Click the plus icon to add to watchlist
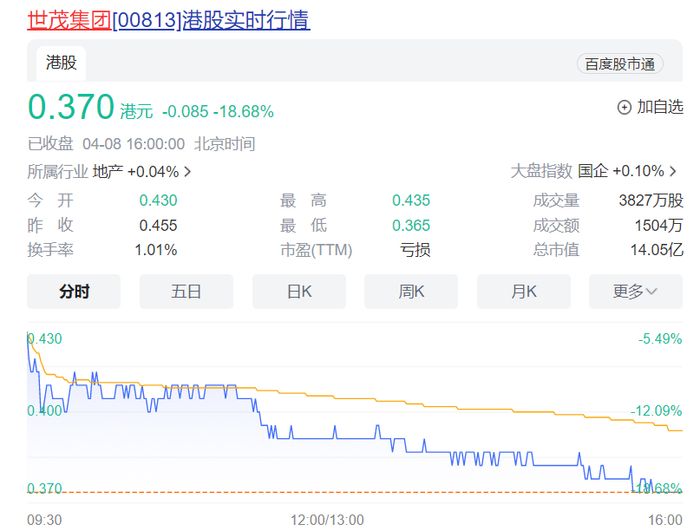Image resolution: width=700 pixels, height=532 pixels. [624, 108]
